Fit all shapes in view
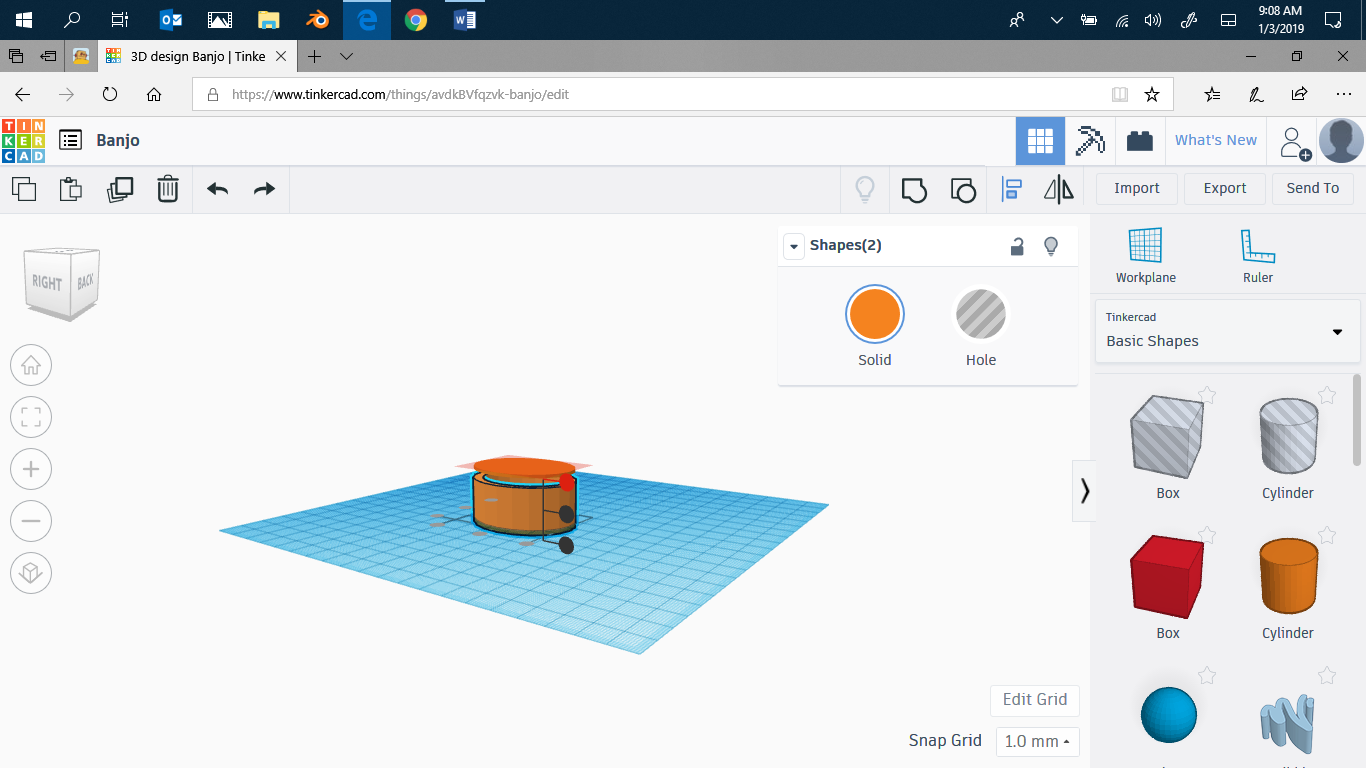 (x=31, y=417)
